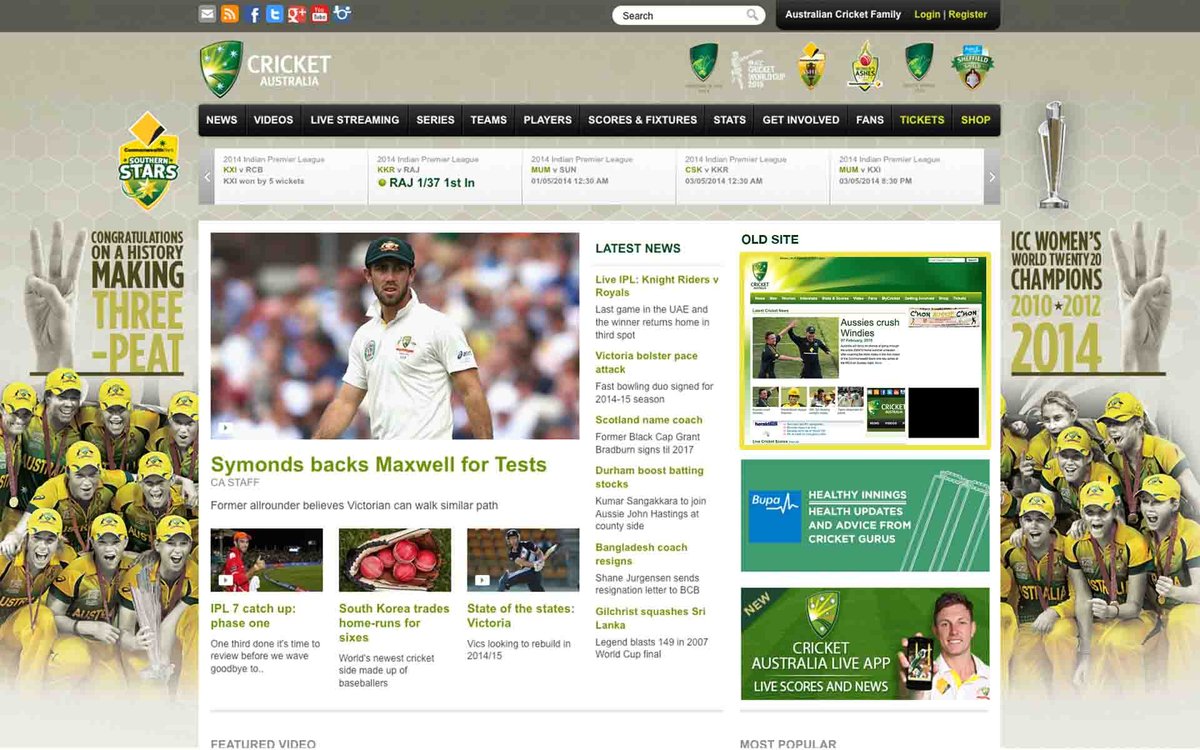The height and width of the screenshot is (750, 1200).
Task: Open the TEAMS menu
Action: [488, 120]
